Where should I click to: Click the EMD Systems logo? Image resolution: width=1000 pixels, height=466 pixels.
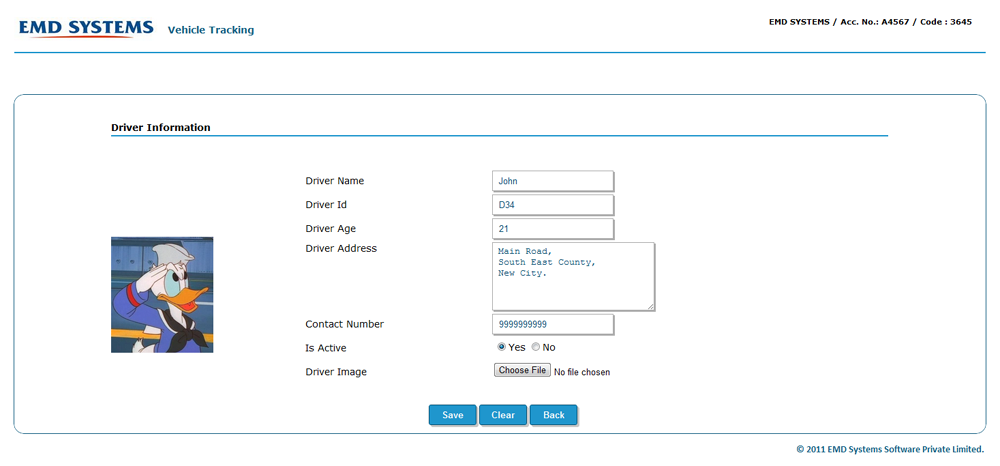86,28
